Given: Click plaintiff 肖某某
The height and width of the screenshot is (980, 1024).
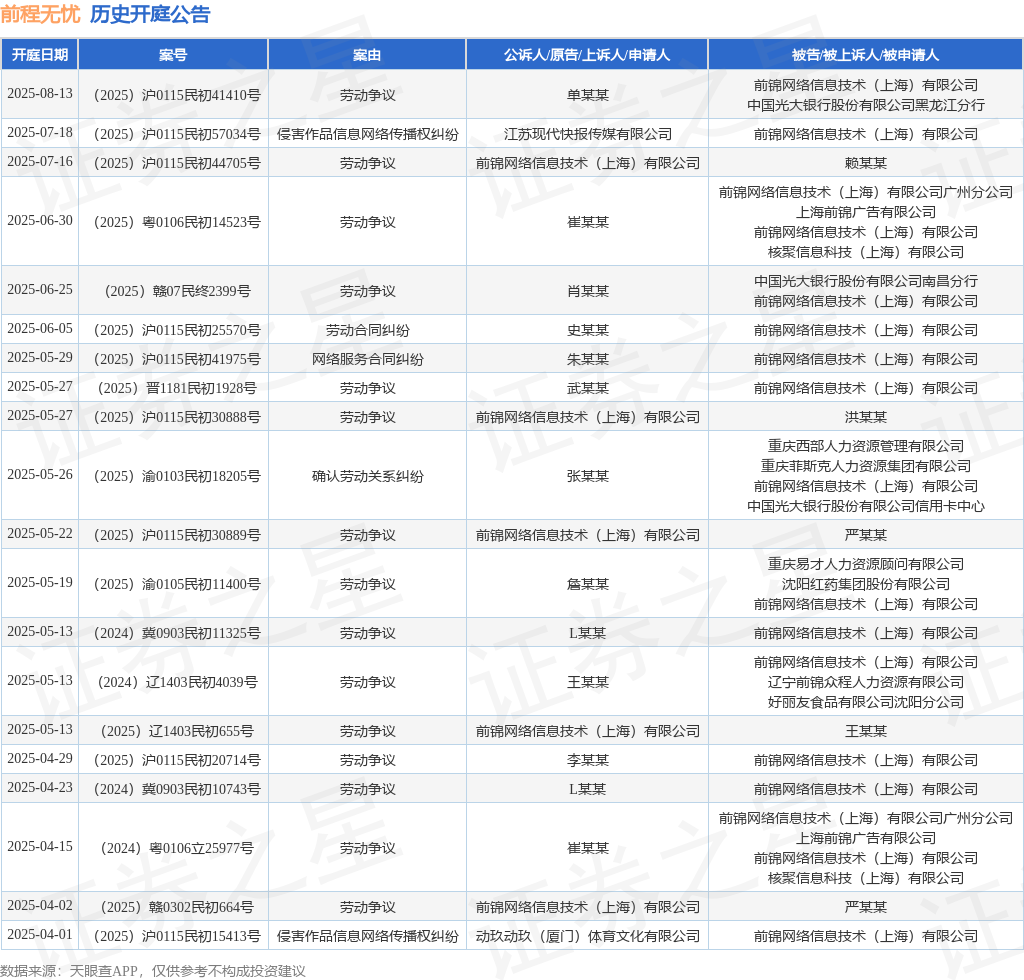Looking at the screenshot, I should pyautogui.click(x=588, y=291).
